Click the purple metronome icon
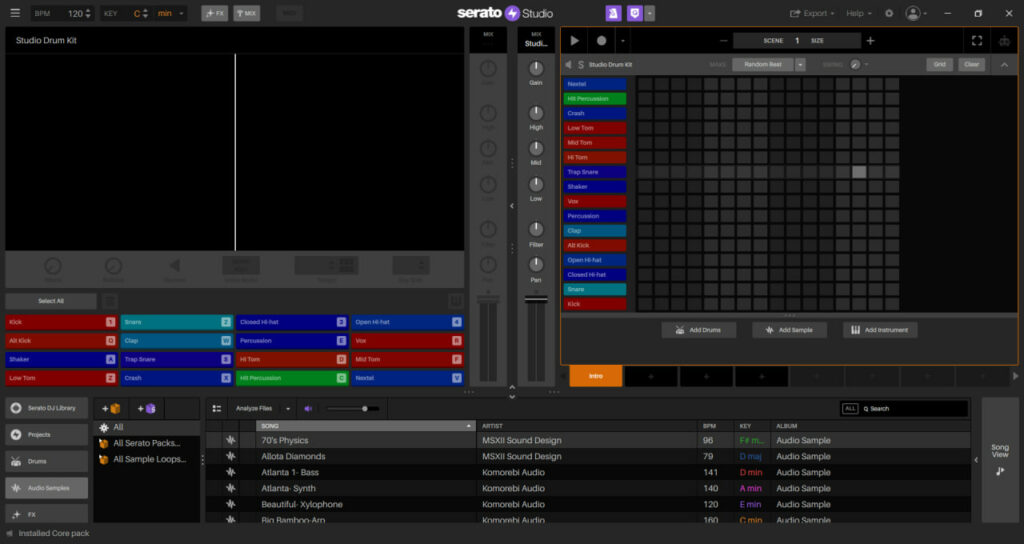1024x544 pixels. [x=613, y=13]
